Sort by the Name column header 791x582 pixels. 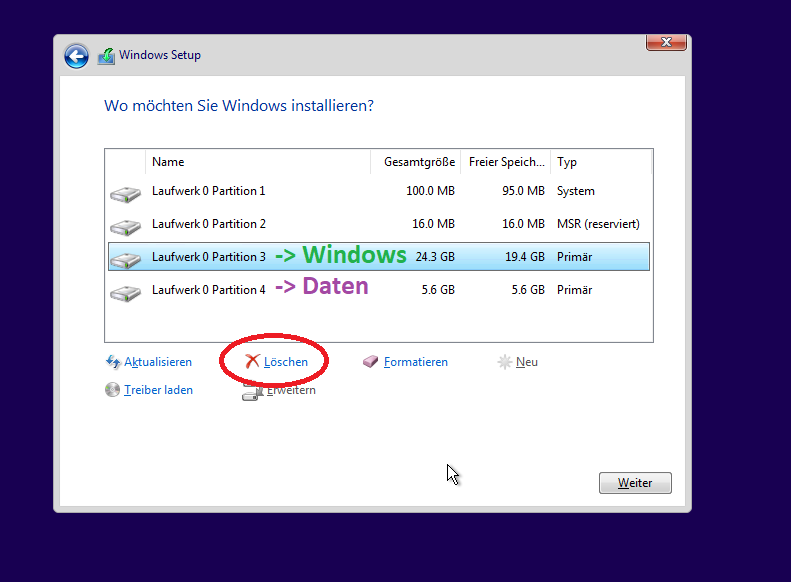point(258,162)
